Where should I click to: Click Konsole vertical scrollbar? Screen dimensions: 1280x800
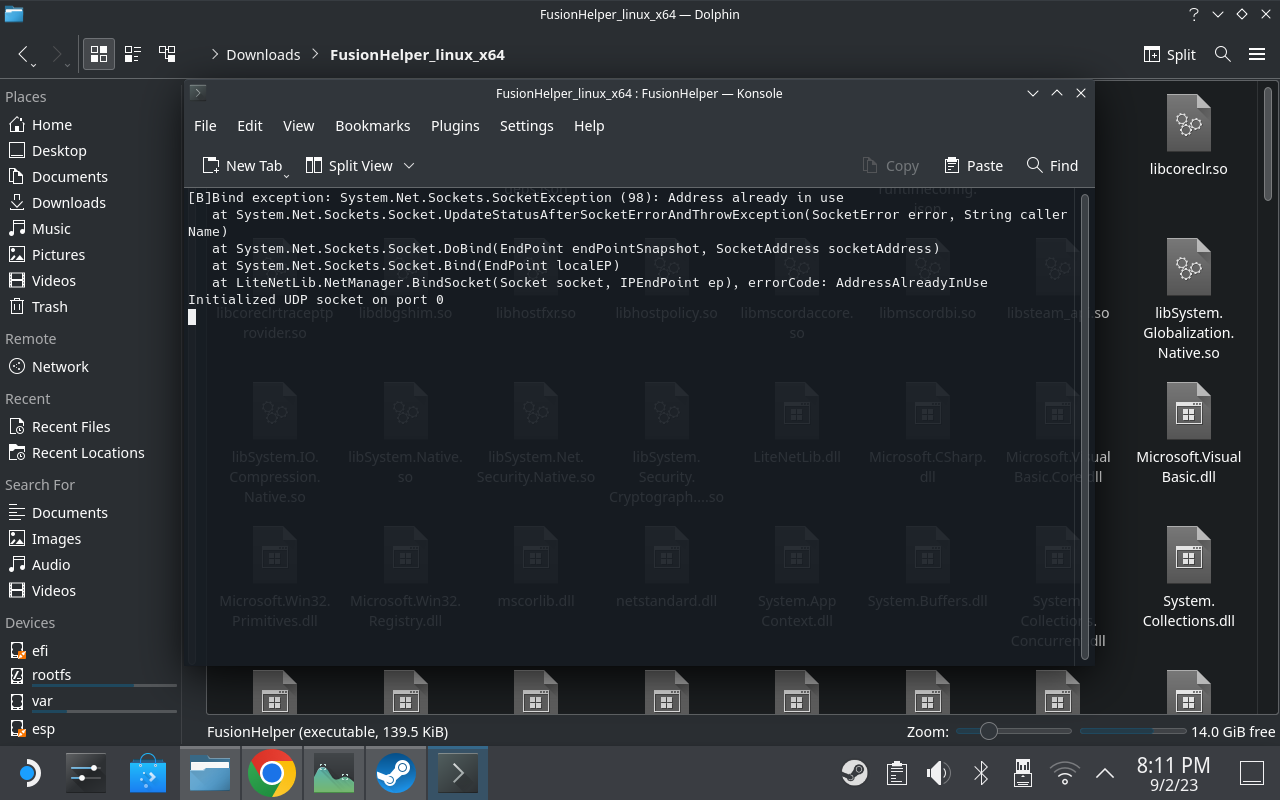(x=1085, y=427)
